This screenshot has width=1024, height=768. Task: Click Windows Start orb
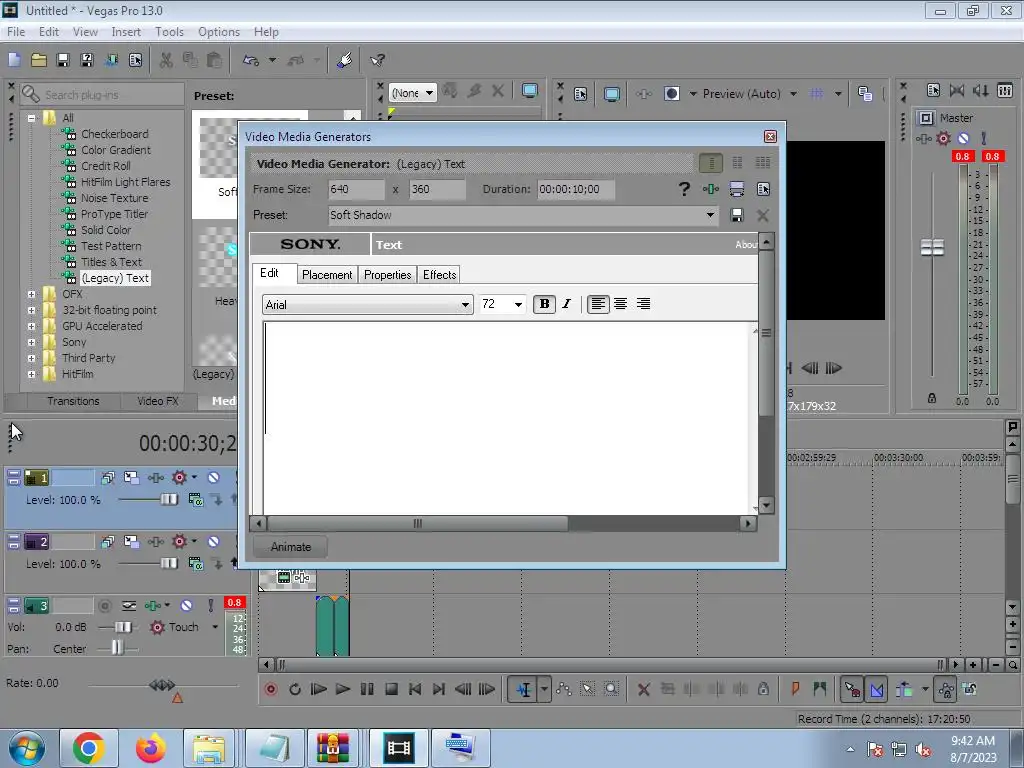point(26,748)
